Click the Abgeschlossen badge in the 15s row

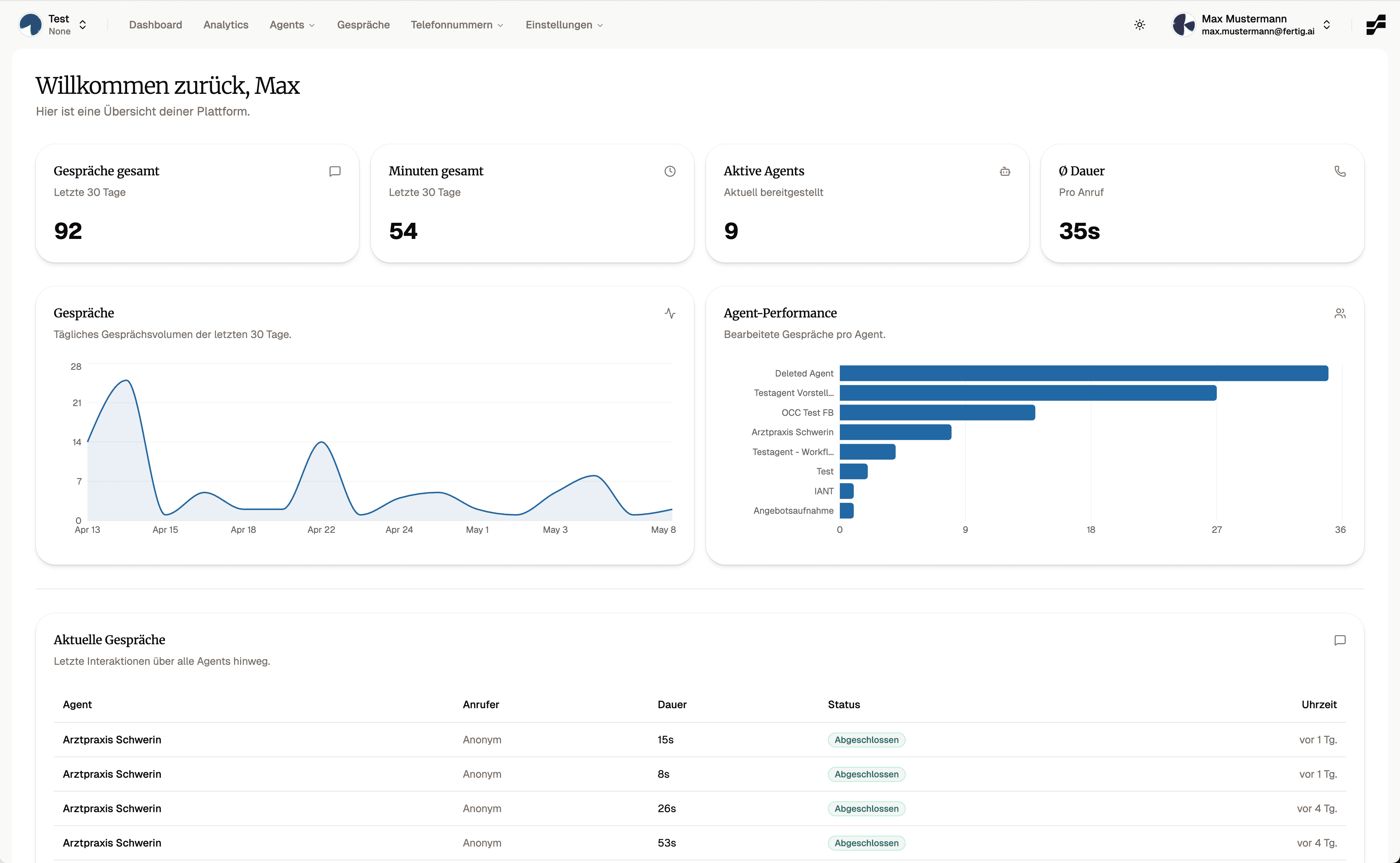866,740
